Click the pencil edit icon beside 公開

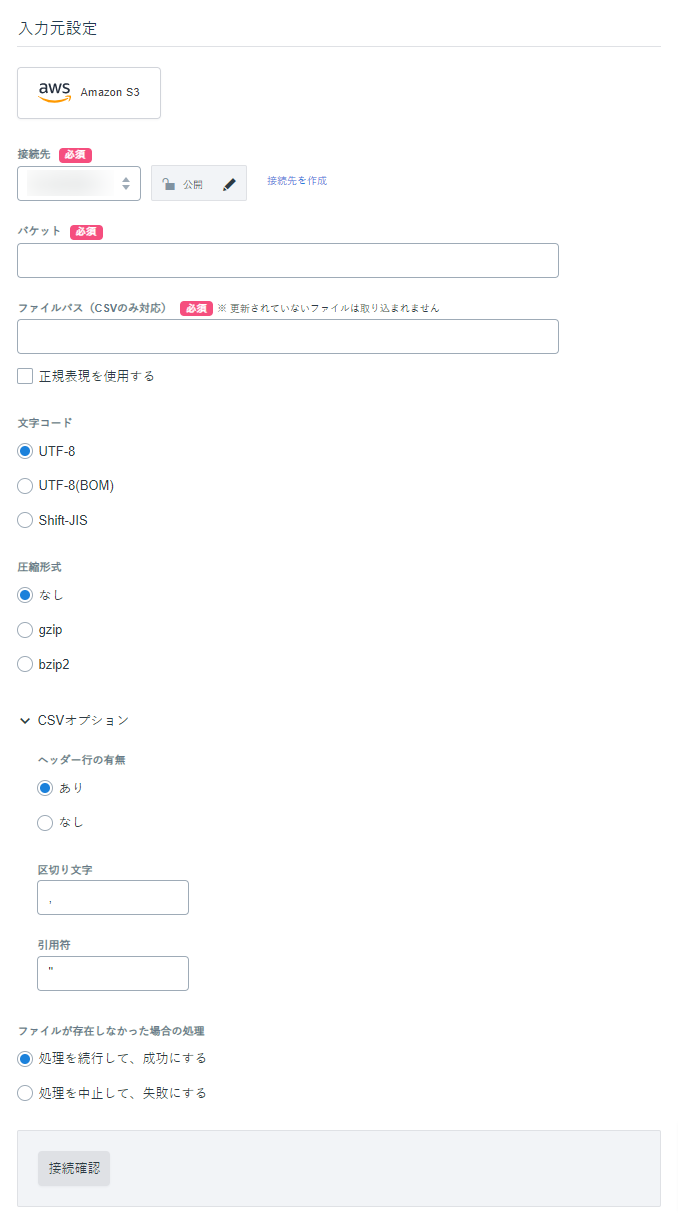pos(229,184)
